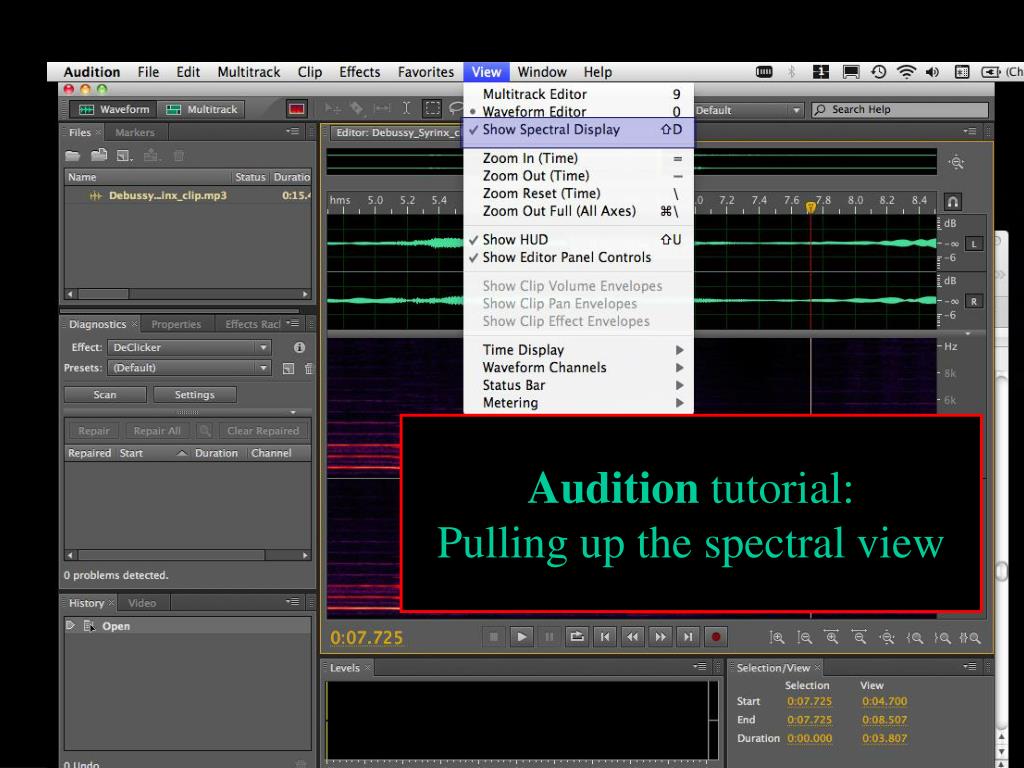Select the Time Selection I-beam tool
1024x768 pixels.
pyautogui.click(x=406, y=108)
